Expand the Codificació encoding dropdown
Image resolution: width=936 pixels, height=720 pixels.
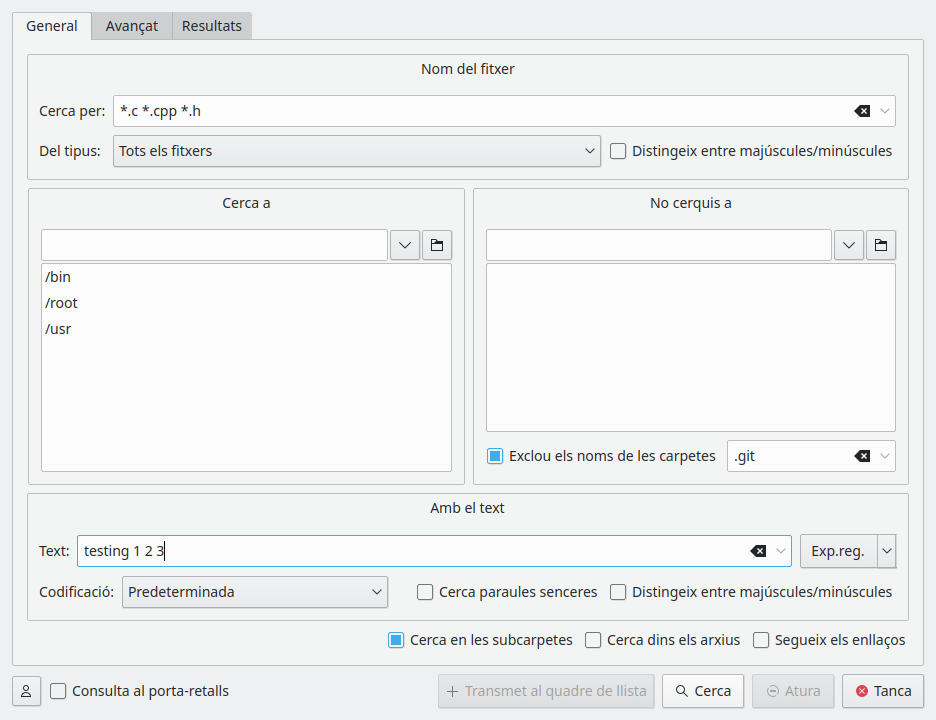coord(255,592)
